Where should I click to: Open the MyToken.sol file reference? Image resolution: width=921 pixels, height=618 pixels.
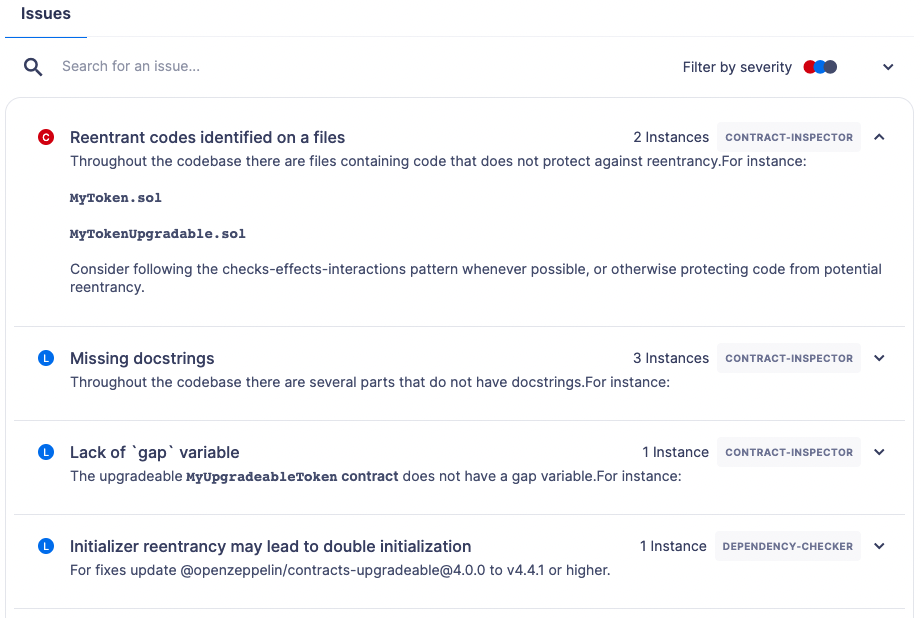116,198
